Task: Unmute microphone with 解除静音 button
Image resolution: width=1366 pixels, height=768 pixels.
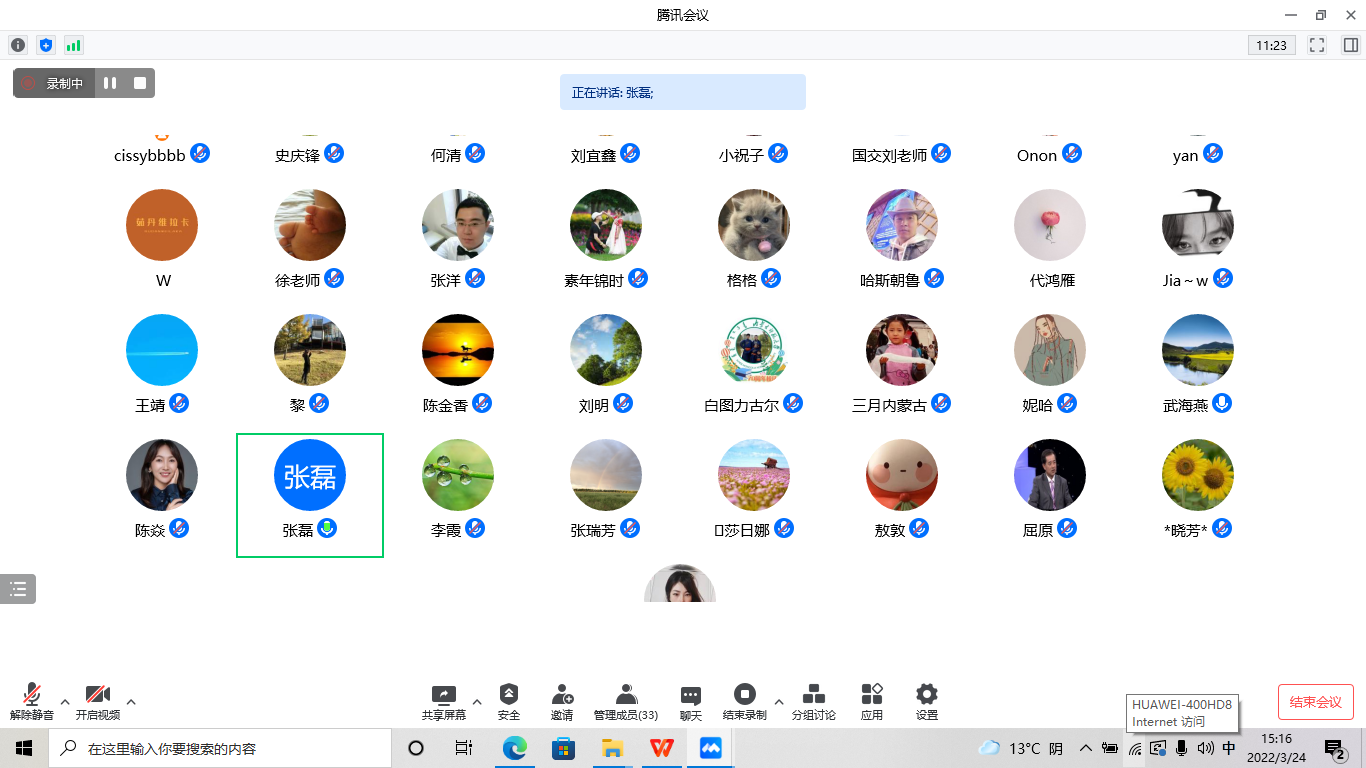Action: (x=32, y=702)
